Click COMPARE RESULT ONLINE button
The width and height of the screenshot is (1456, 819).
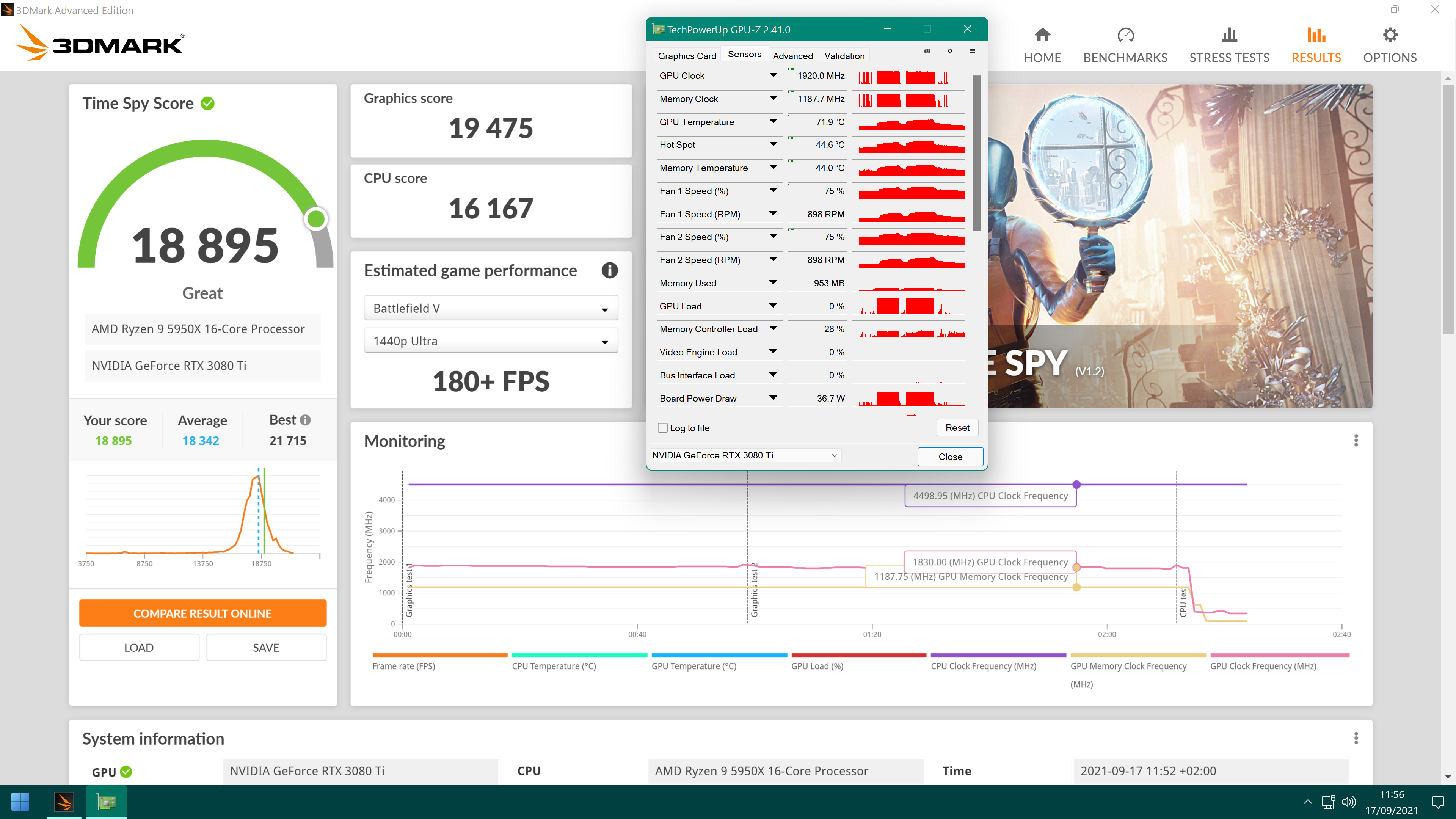tap(202, 613)
